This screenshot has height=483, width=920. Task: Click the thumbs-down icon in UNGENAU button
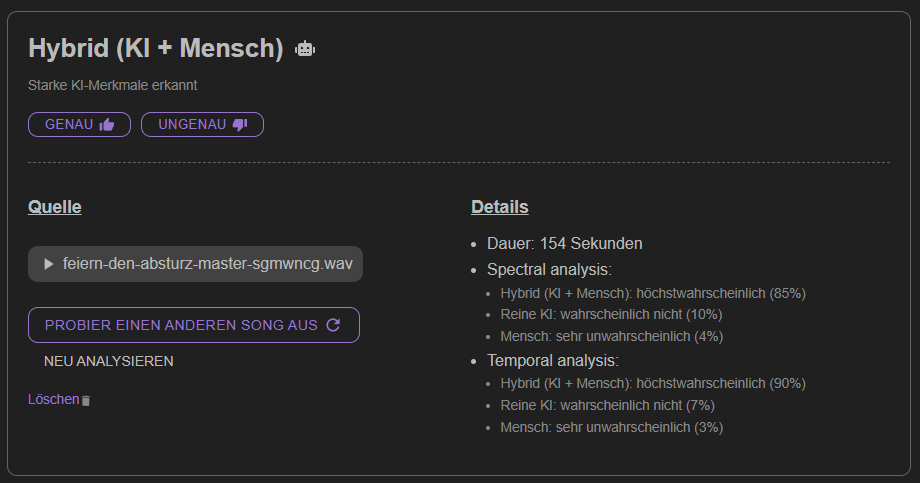(x=240, y=124)
